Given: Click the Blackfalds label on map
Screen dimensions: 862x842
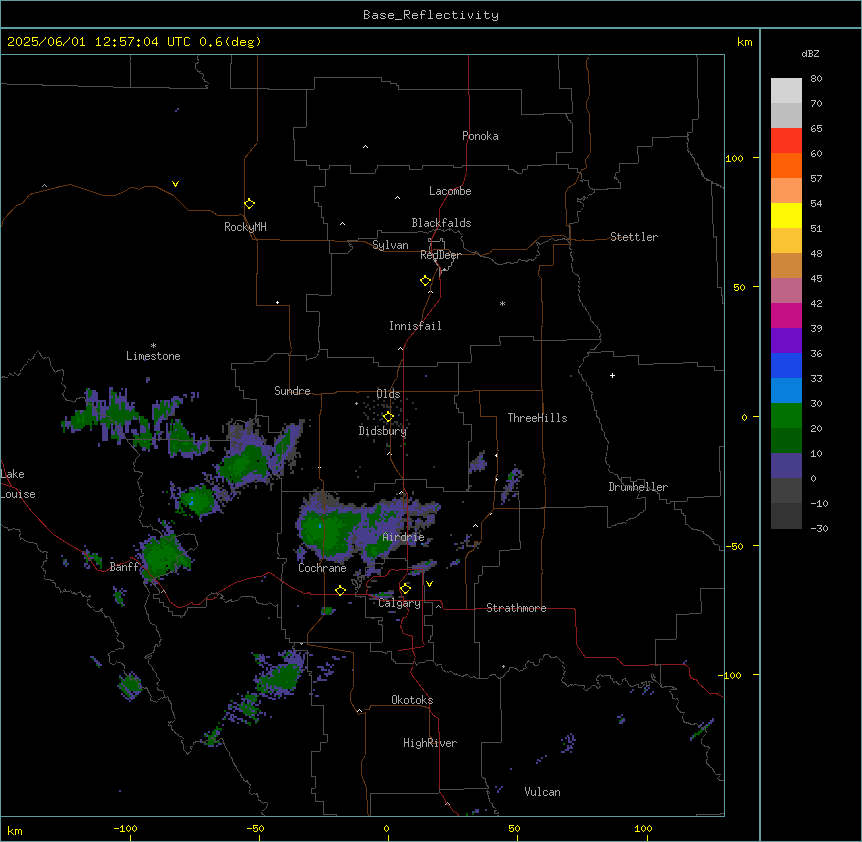Looking at the screenshot, I should pos(441,223).
